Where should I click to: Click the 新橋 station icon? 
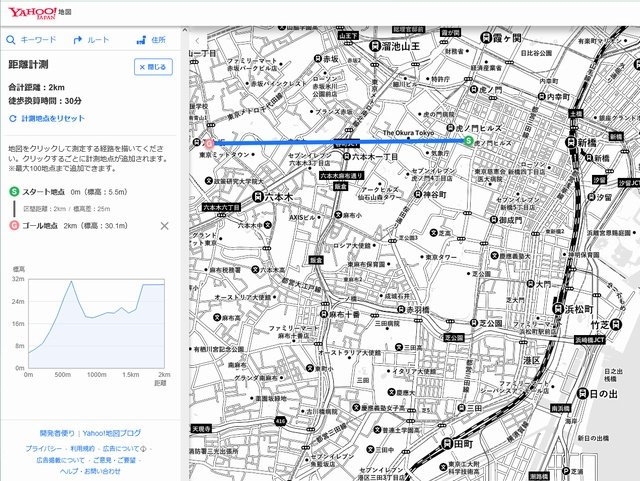click(x=574, y=143)
